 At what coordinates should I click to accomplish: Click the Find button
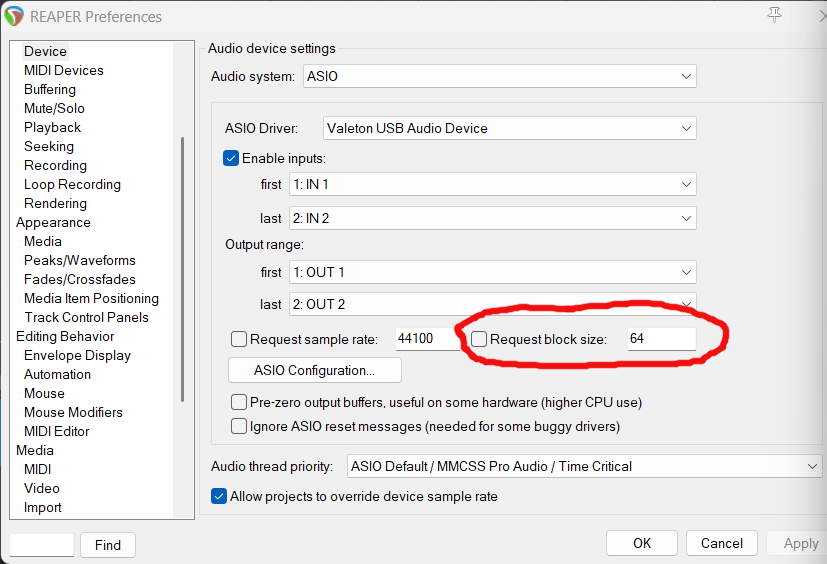[108, 544]
